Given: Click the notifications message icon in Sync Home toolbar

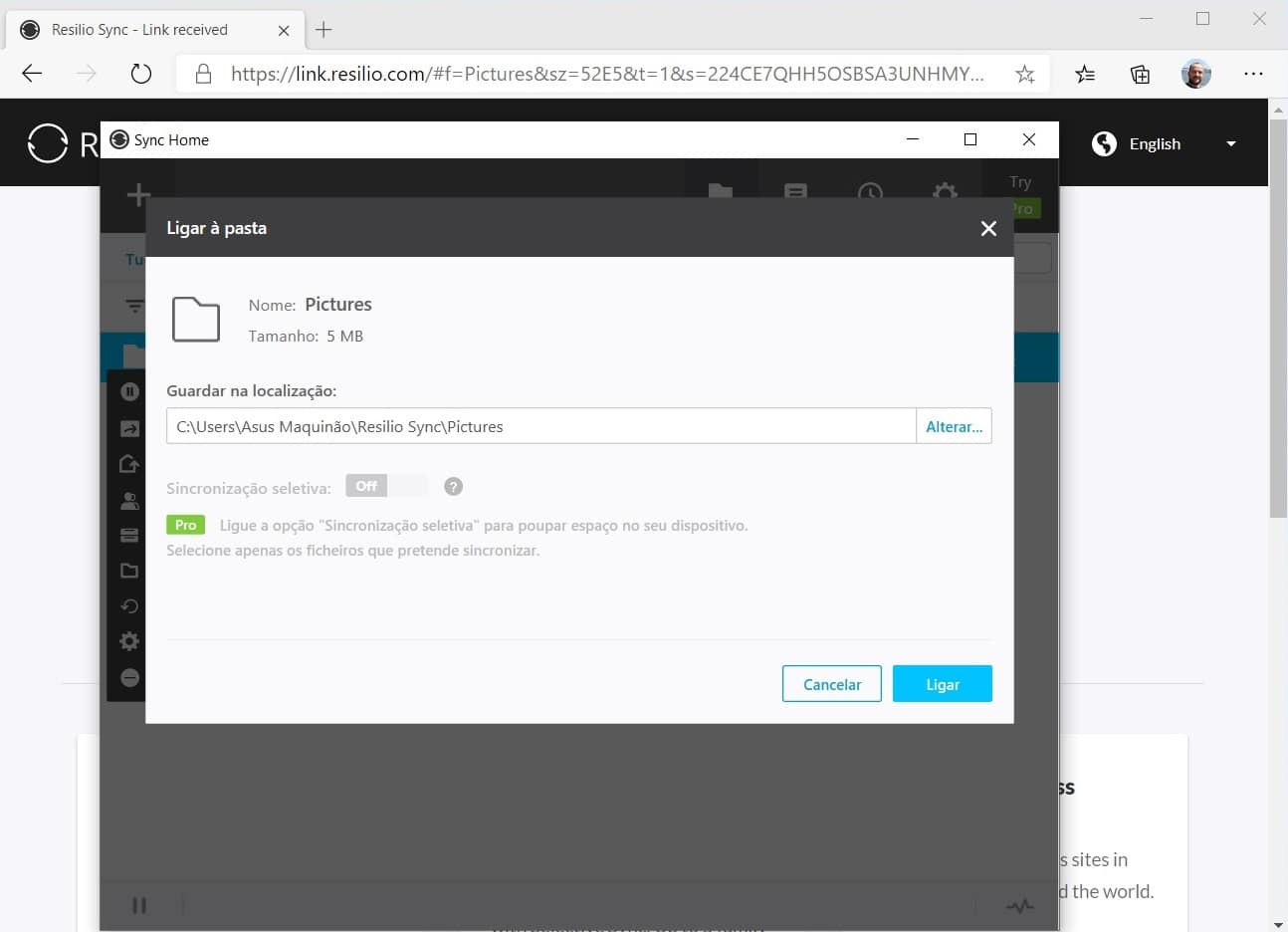Looking at the screenshot, I should 795,191.
